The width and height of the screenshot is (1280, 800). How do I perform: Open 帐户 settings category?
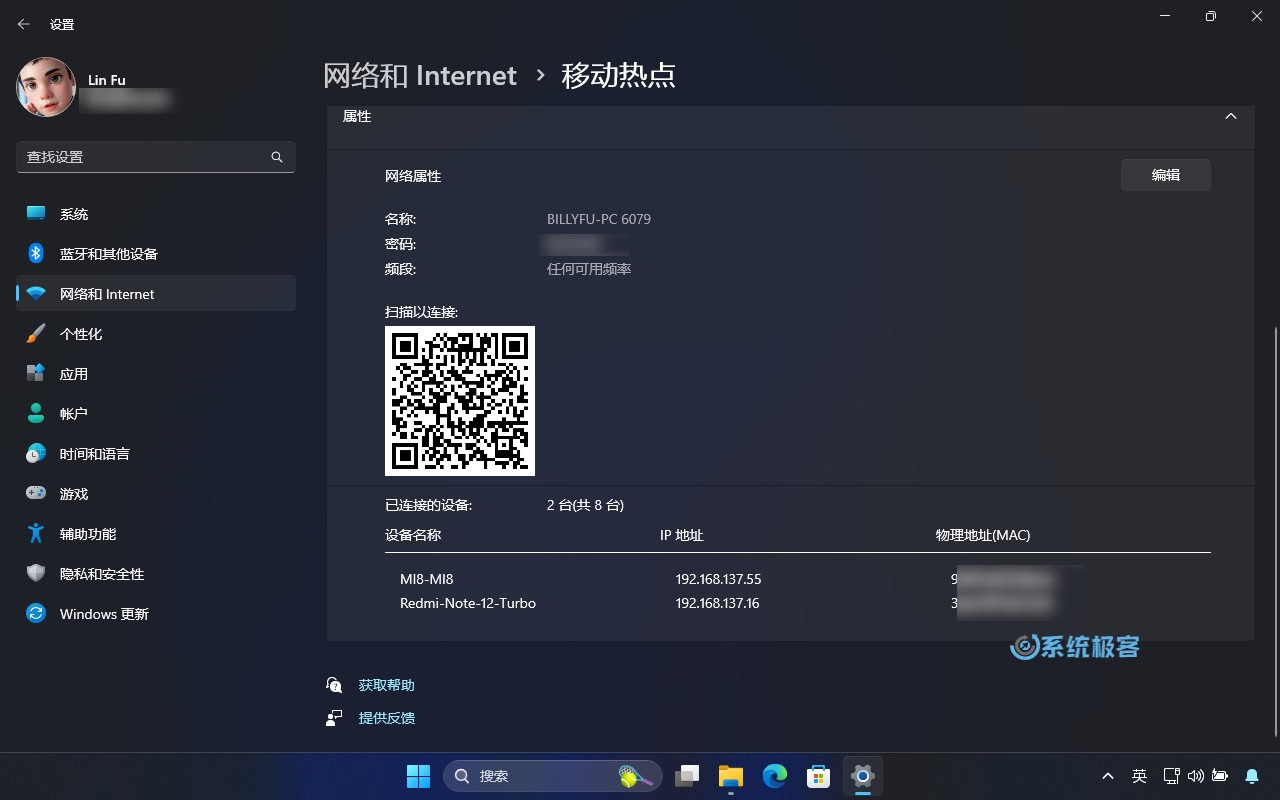156,414
